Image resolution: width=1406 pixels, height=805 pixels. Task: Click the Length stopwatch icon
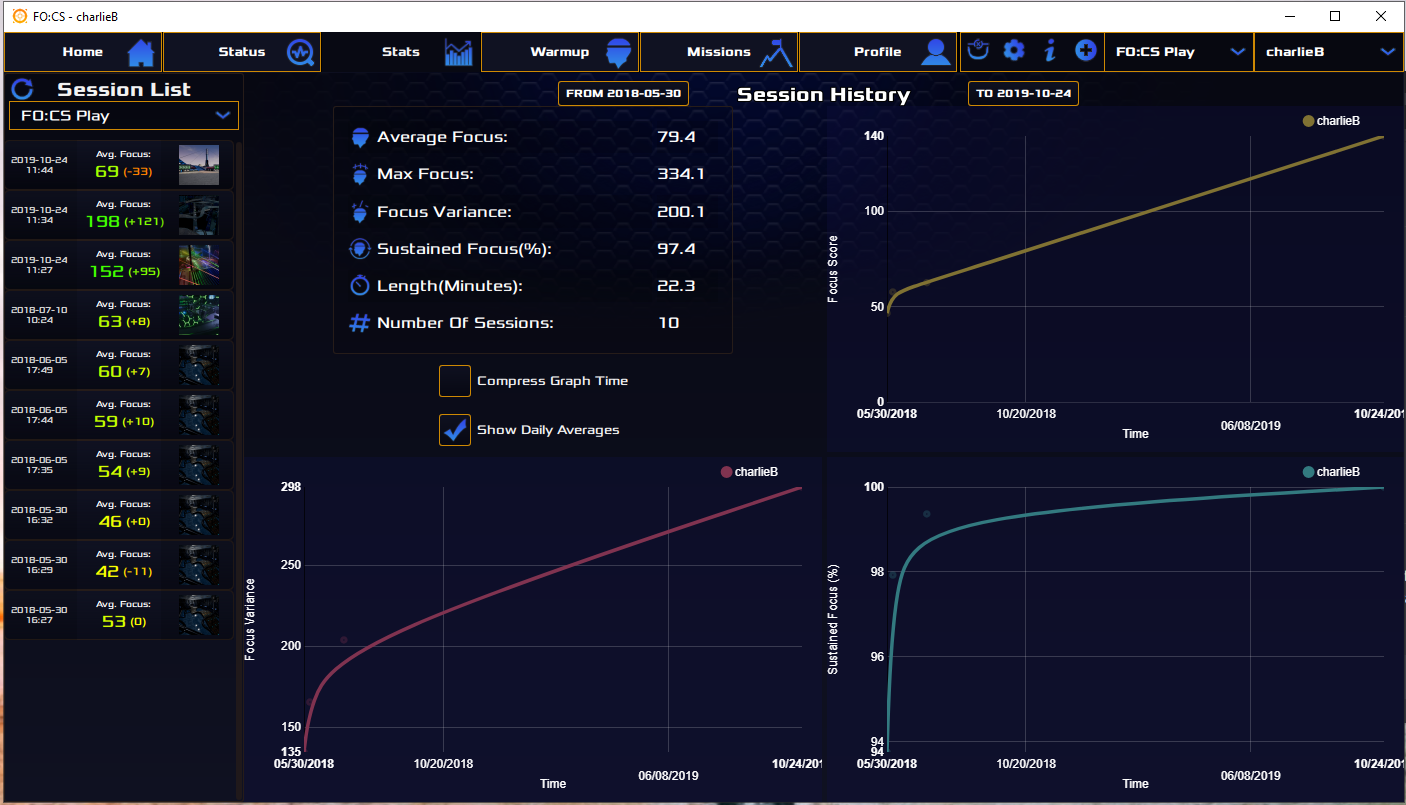click(x=361, y=286)
